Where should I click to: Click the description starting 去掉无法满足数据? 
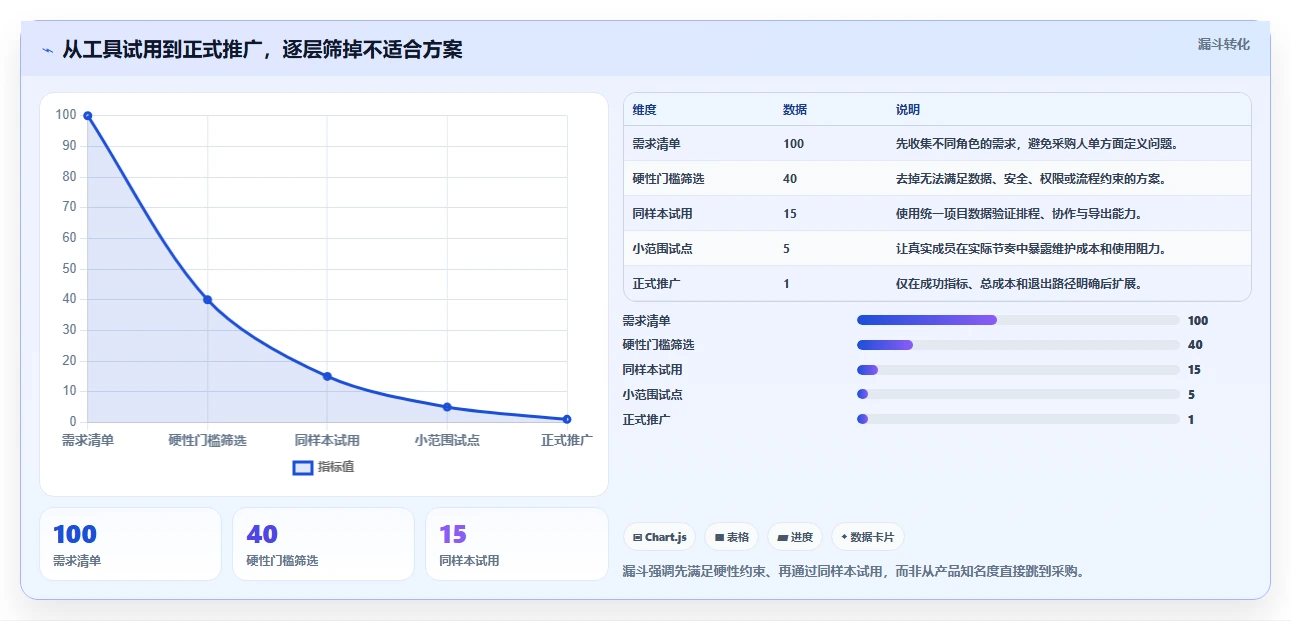point(1032,179)
